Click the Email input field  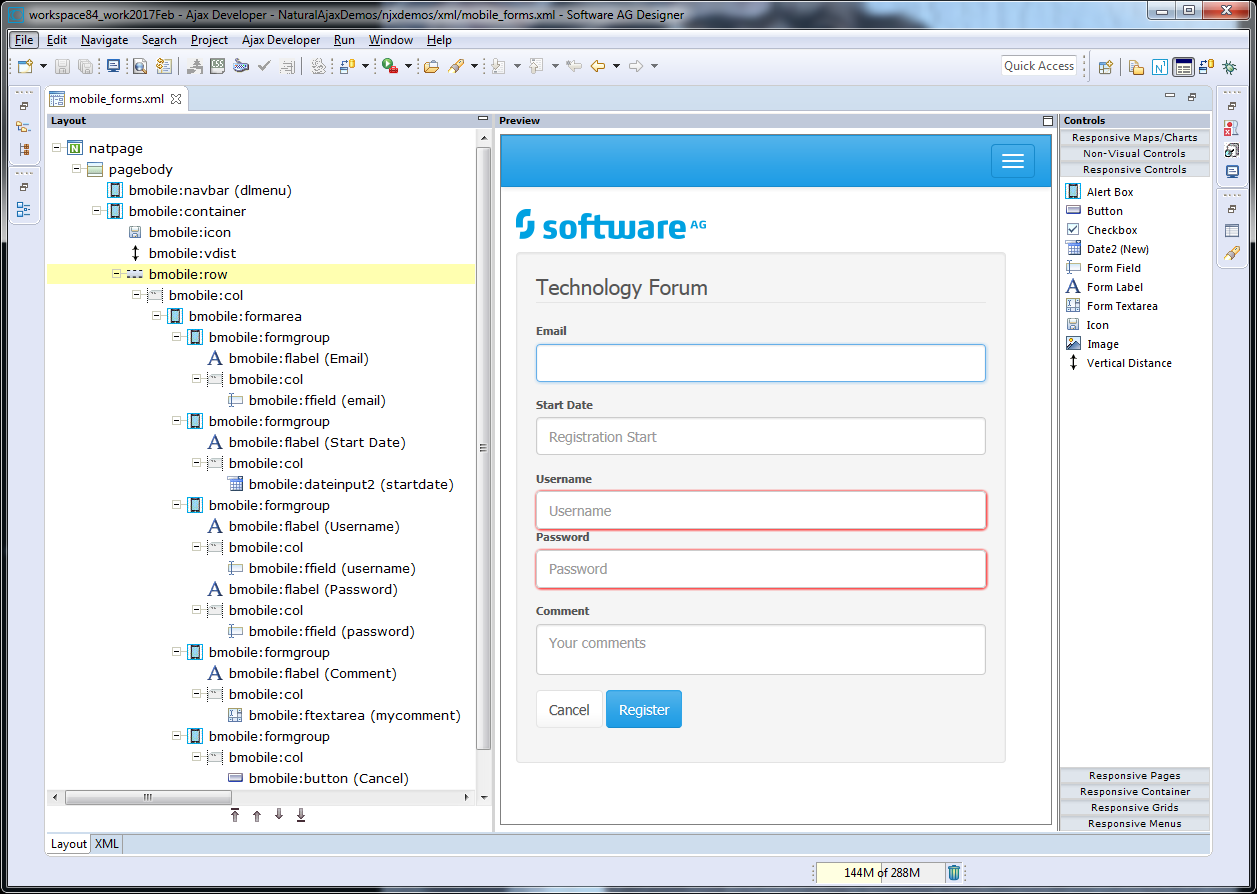760,363
